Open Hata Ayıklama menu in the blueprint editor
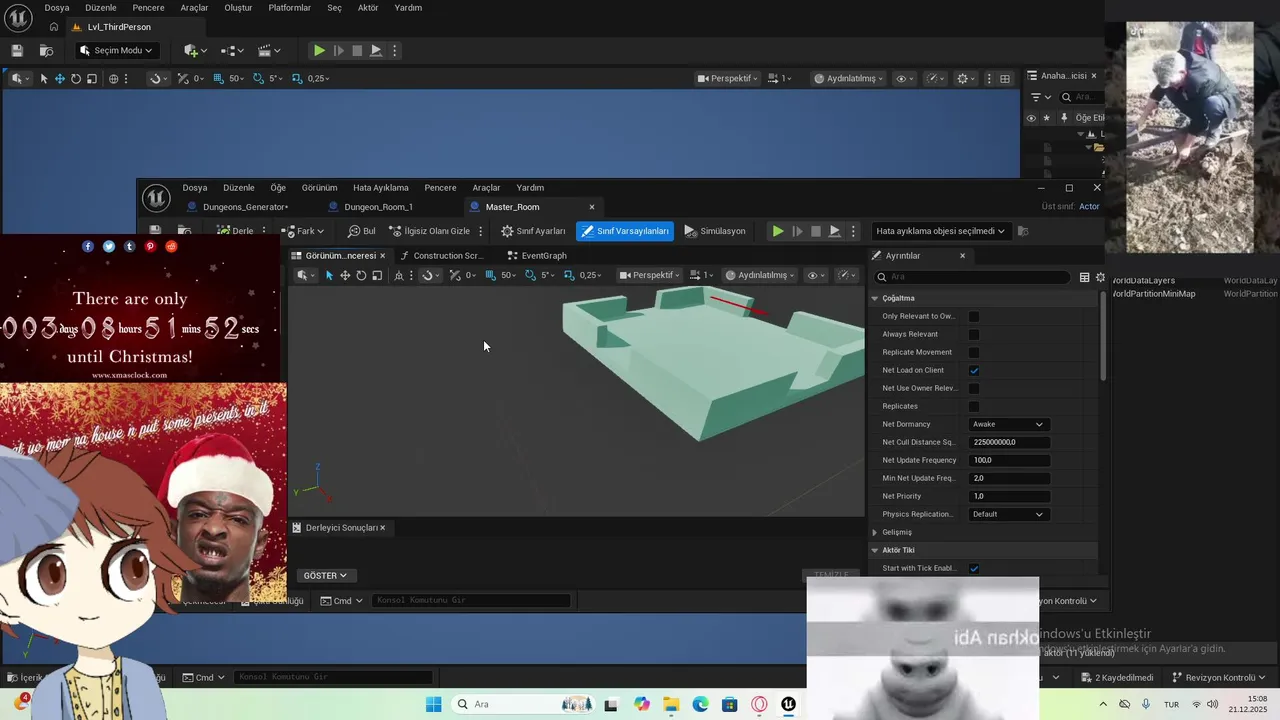This screenshot has height=720, width=1280. coord(381,187)
